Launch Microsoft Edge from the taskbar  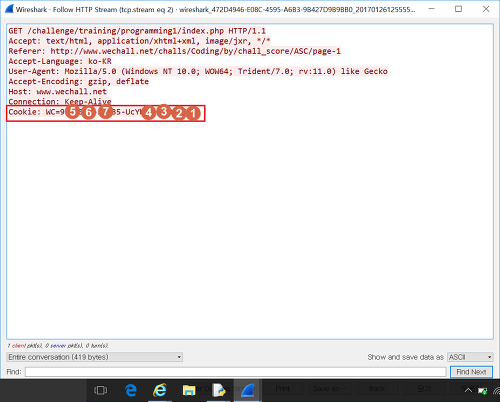[131, 390]
